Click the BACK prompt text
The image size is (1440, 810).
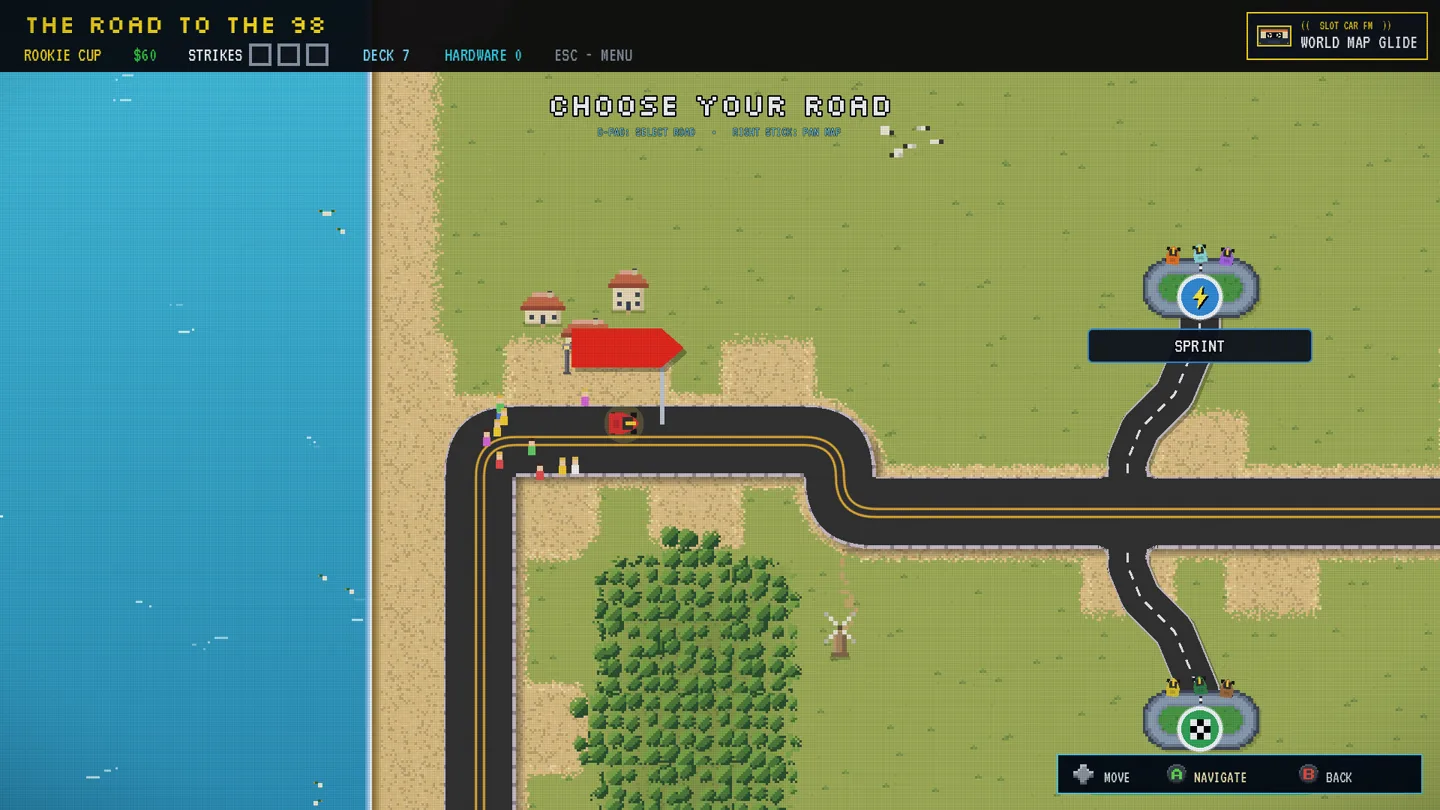point(1338,777)
